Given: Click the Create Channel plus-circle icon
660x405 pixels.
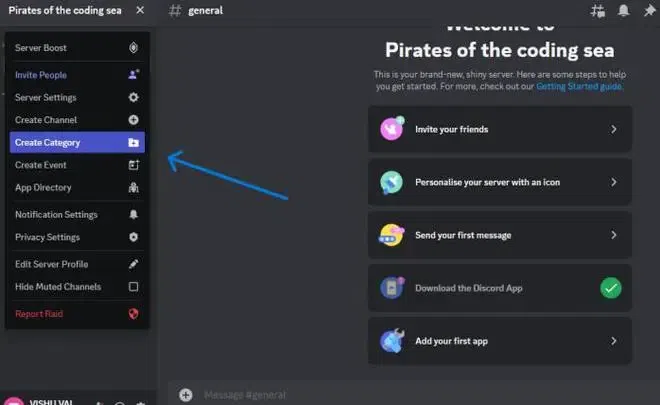Looking at the screenshot, I should point(133,120).
